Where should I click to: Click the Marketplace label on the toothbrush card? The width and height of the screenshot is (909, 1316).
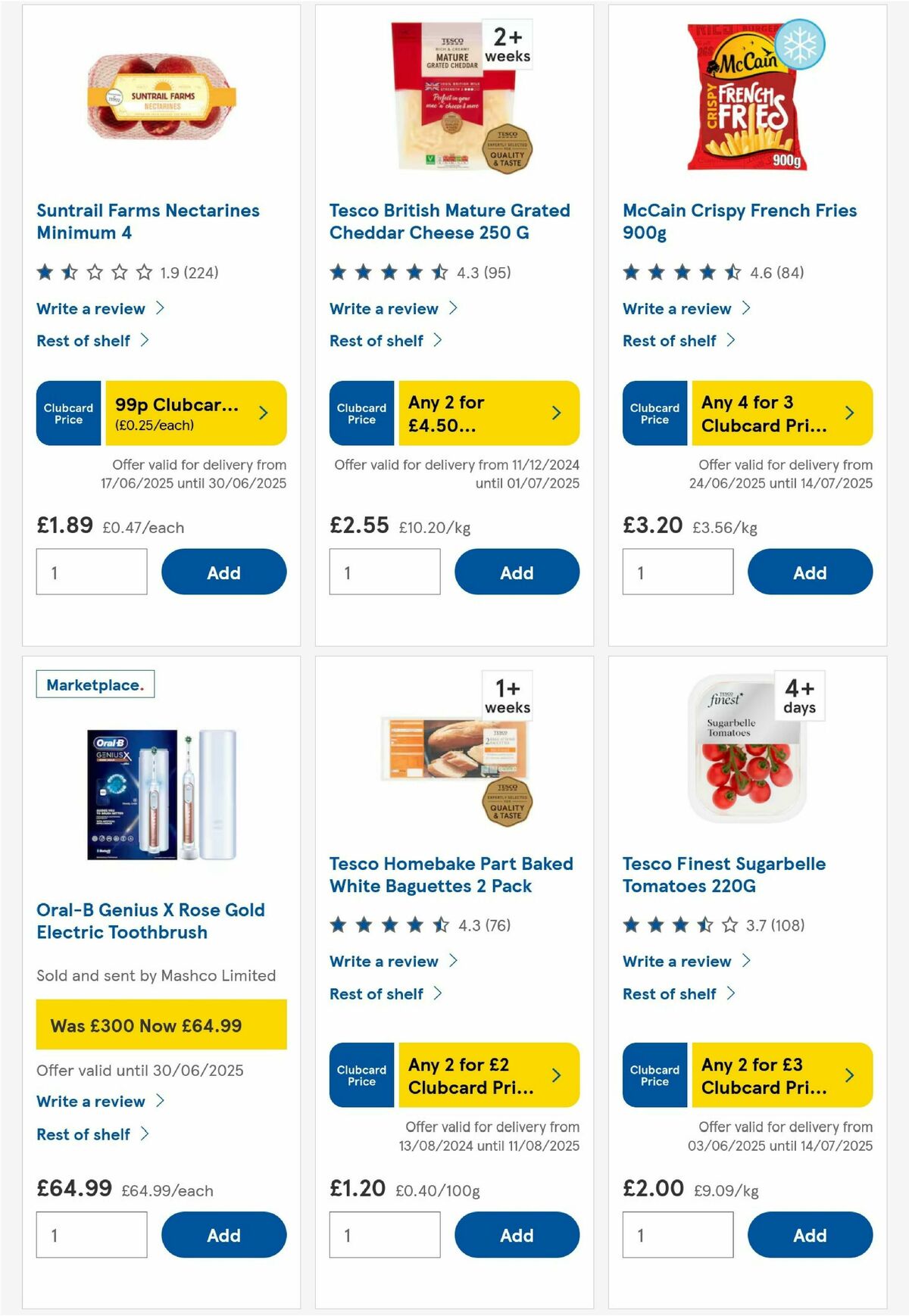point(95,684)
